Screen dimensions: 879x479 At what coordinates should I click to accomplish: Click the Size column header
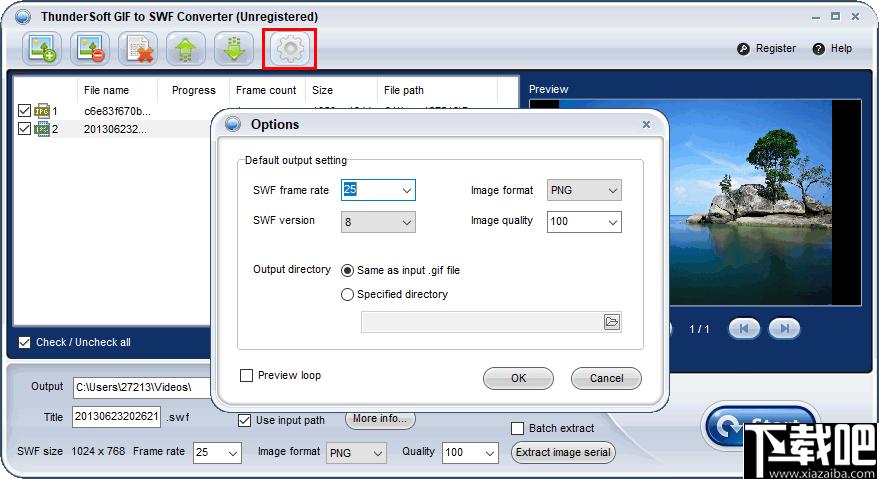coord(341,90)
